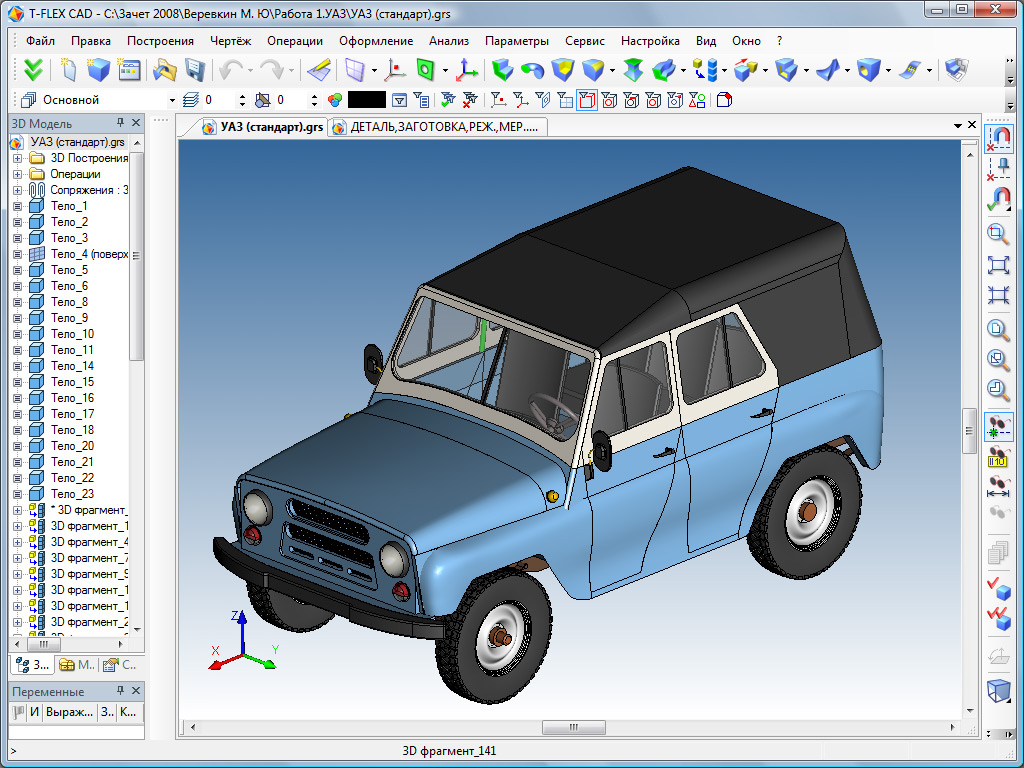The width and height of the screenshot is (1024, 768).
Task: Expand the Сопряжения node
Action: point(18,190)
